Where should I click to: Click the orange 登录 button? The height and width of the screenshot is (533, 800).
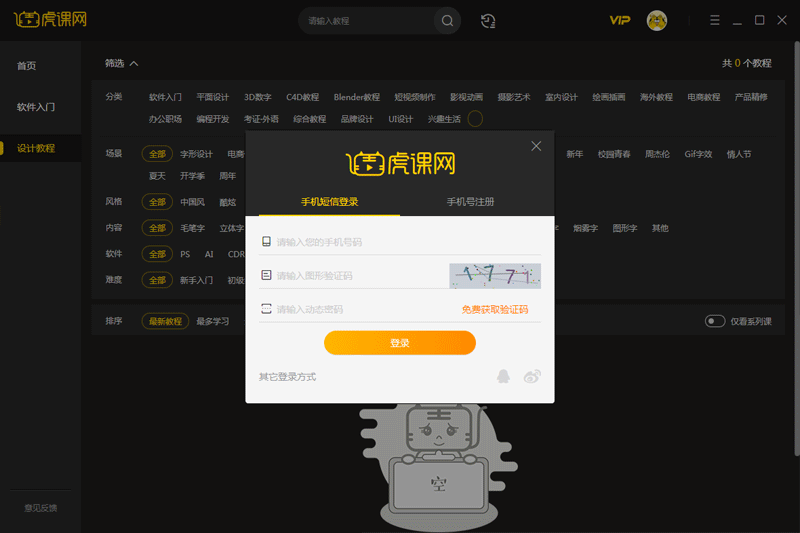click(399, 343)
